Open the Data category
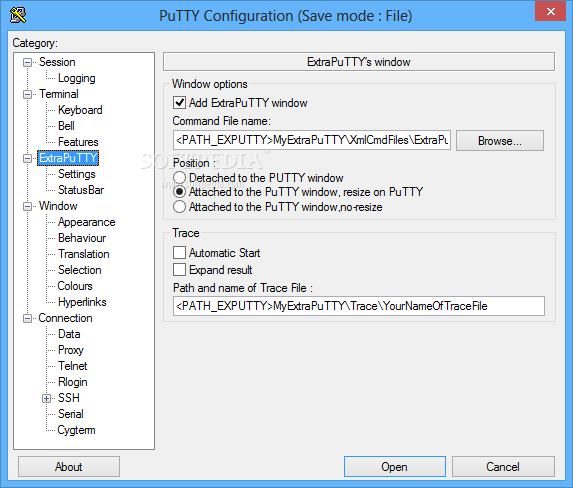 pyautogui.click(x=69, y=334)
